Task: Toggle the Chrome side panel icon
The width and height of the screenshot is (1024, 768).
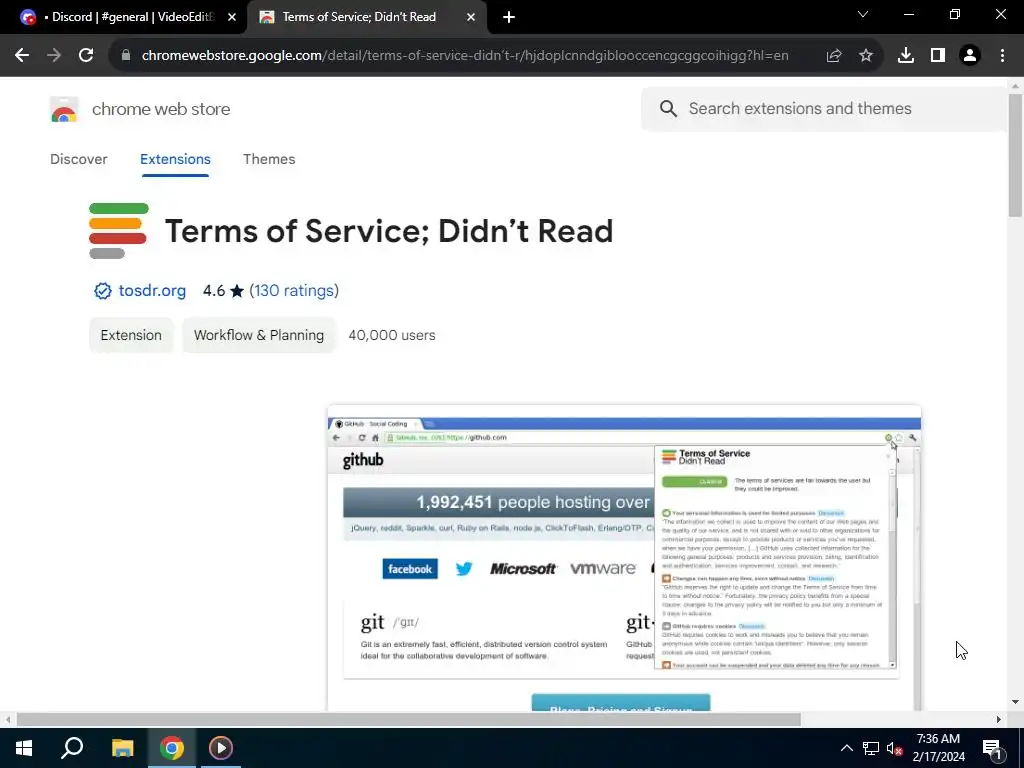Action: [x=938, y=56]
